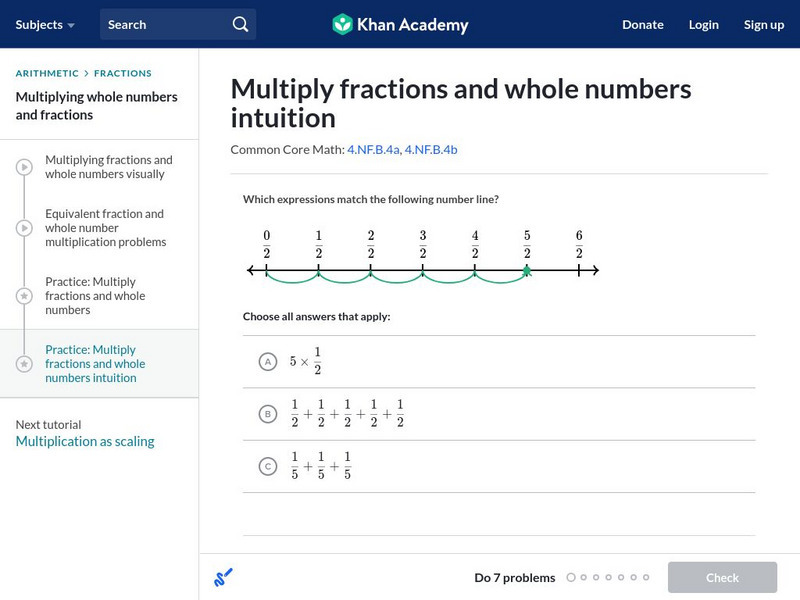
Task: Click the video icon for Equivalent fraction lesson
Action: [24, 228]
